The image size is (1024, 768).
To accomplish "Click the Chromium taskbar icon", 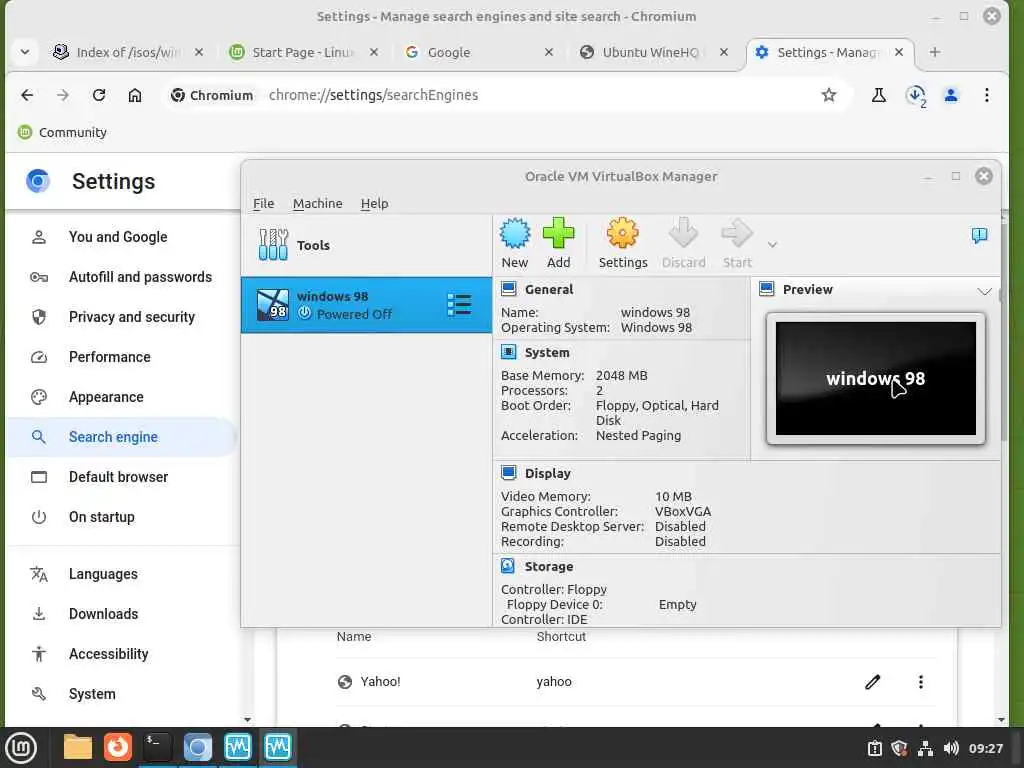I will [197, 747].
